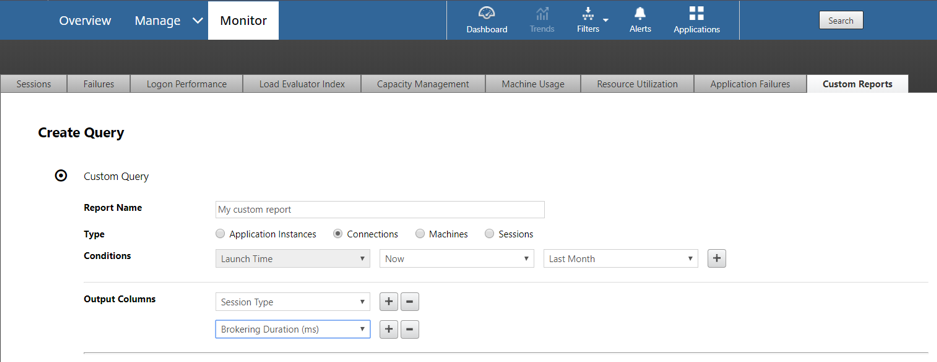
Task: Open the Brokering Duration (ms) dropdown
Action: click(292, 329)
